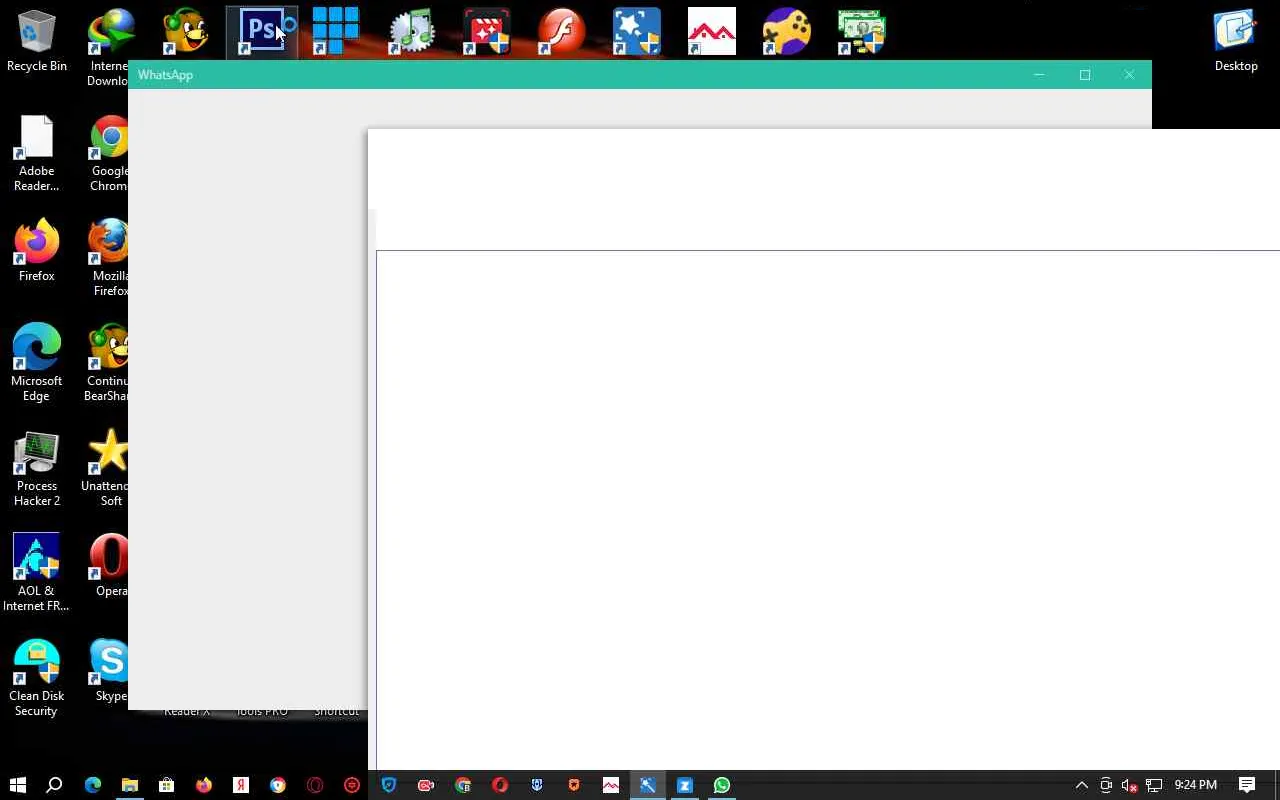Open the Action Center notifications icon
This screenshot has height=800, width=1280.
1247,785
